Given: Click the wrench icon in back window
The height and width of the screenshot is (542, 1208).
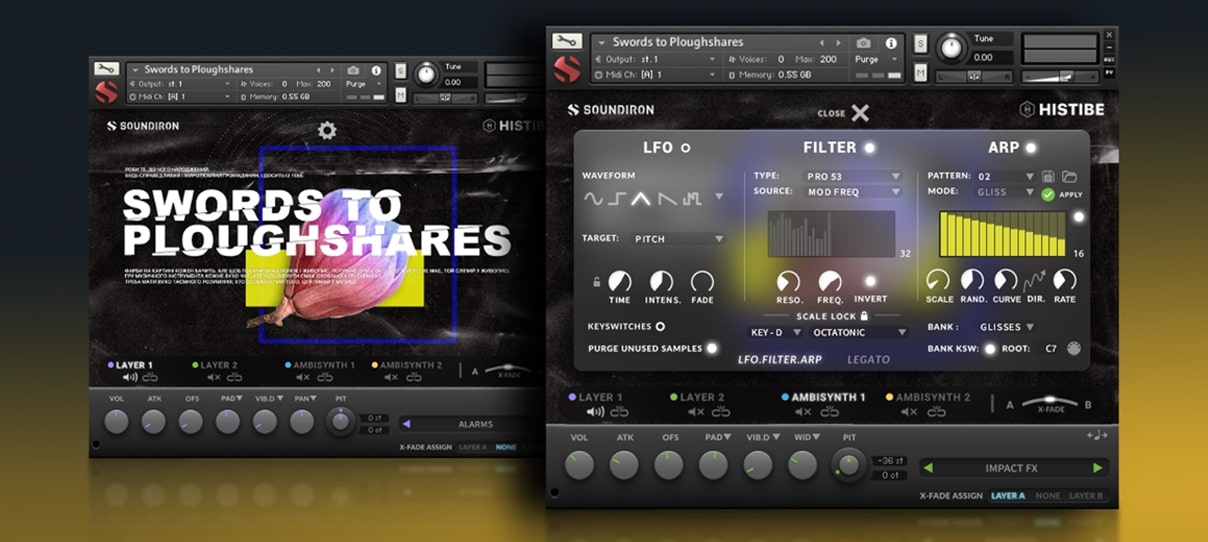Looking at the screenshot, I should tap(106, 69).
